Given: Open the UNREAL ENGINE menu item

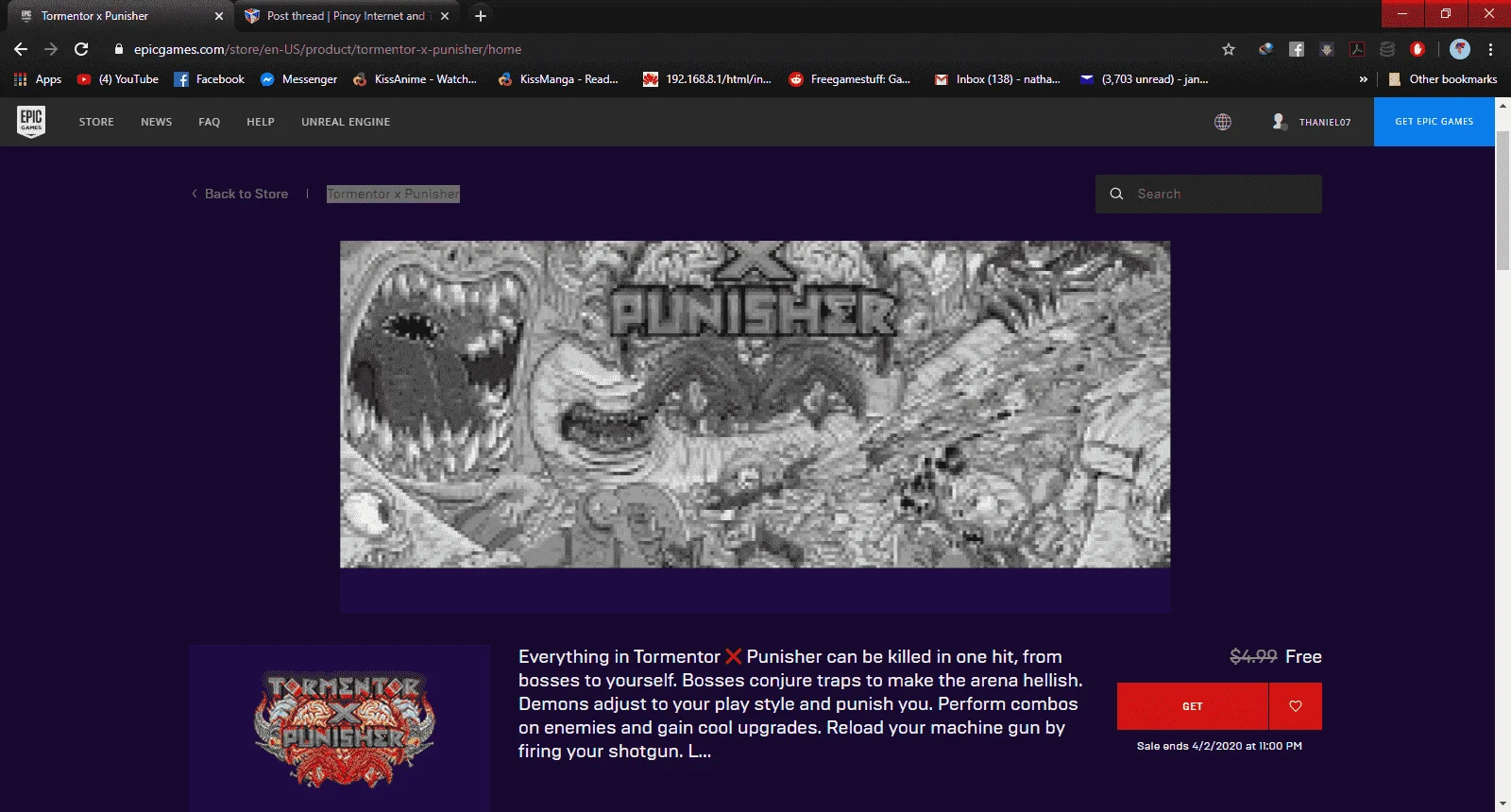Looking at the screenshot, I should coord(346,122).
